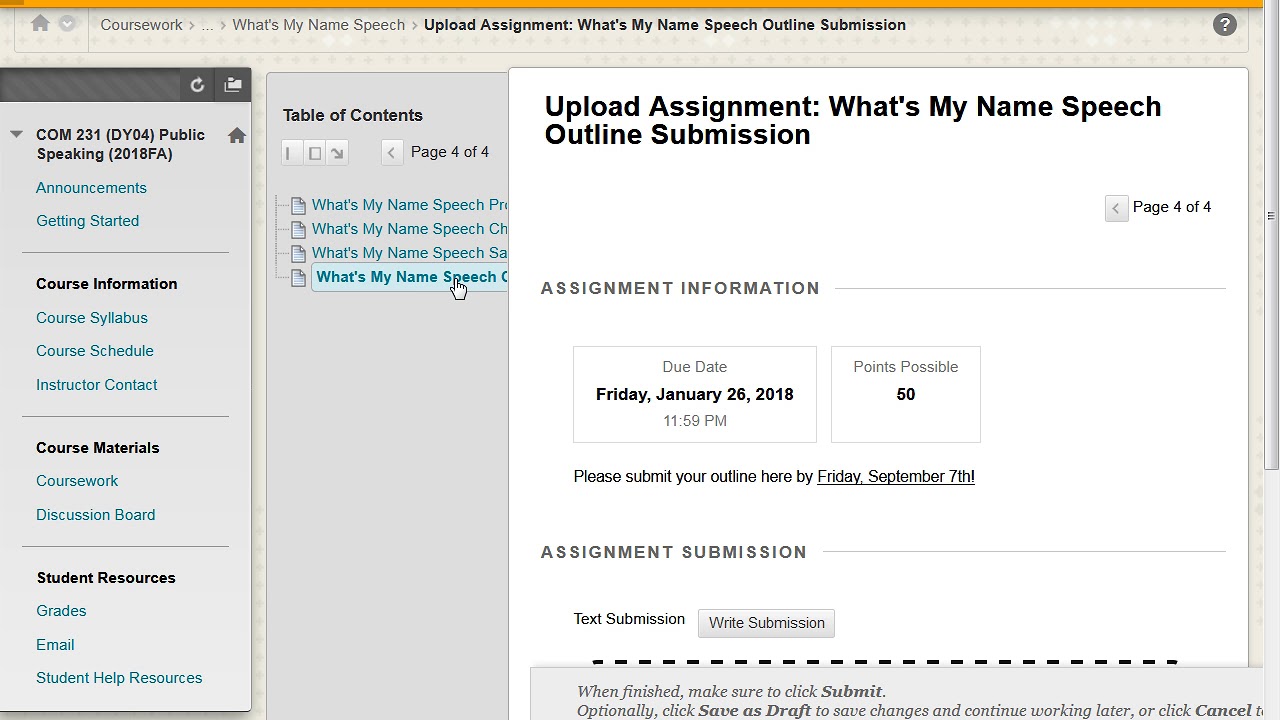Screen dimensions: 1280x720
Task: Open Grades under Student Resources
Action: click(61, 611)
